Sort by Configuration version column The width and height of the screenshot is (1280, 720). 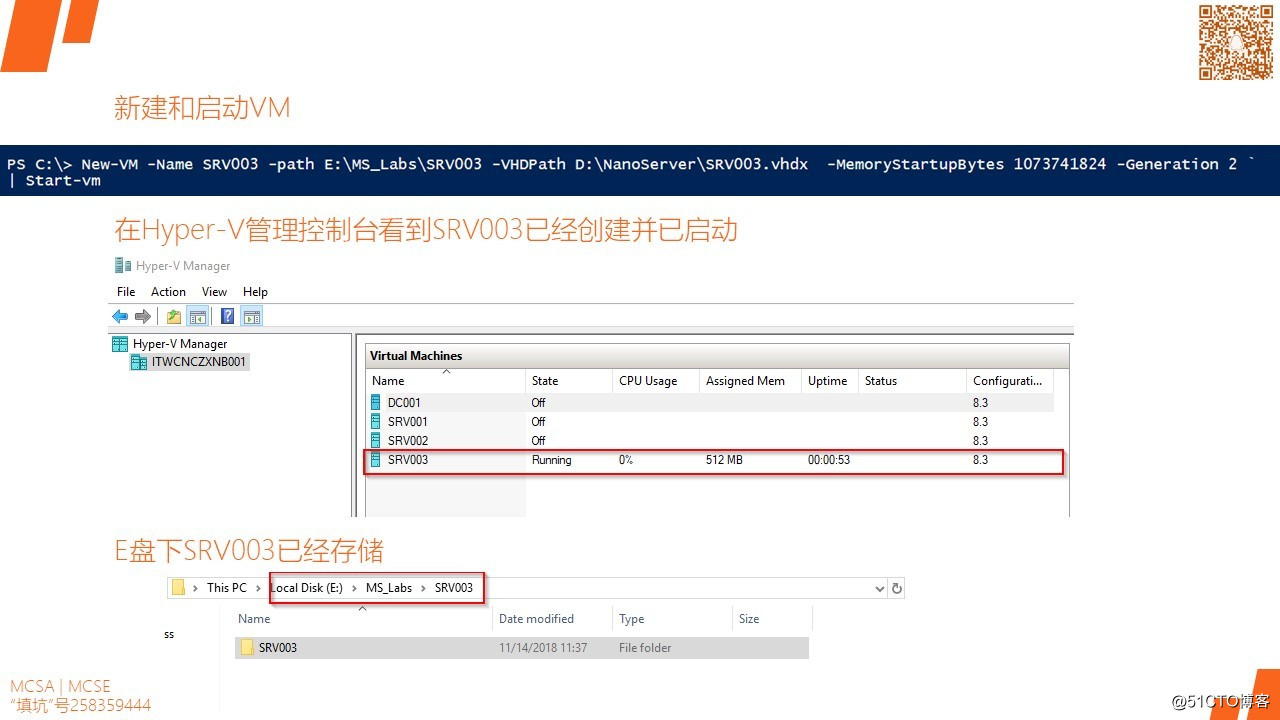point(1010,381)
